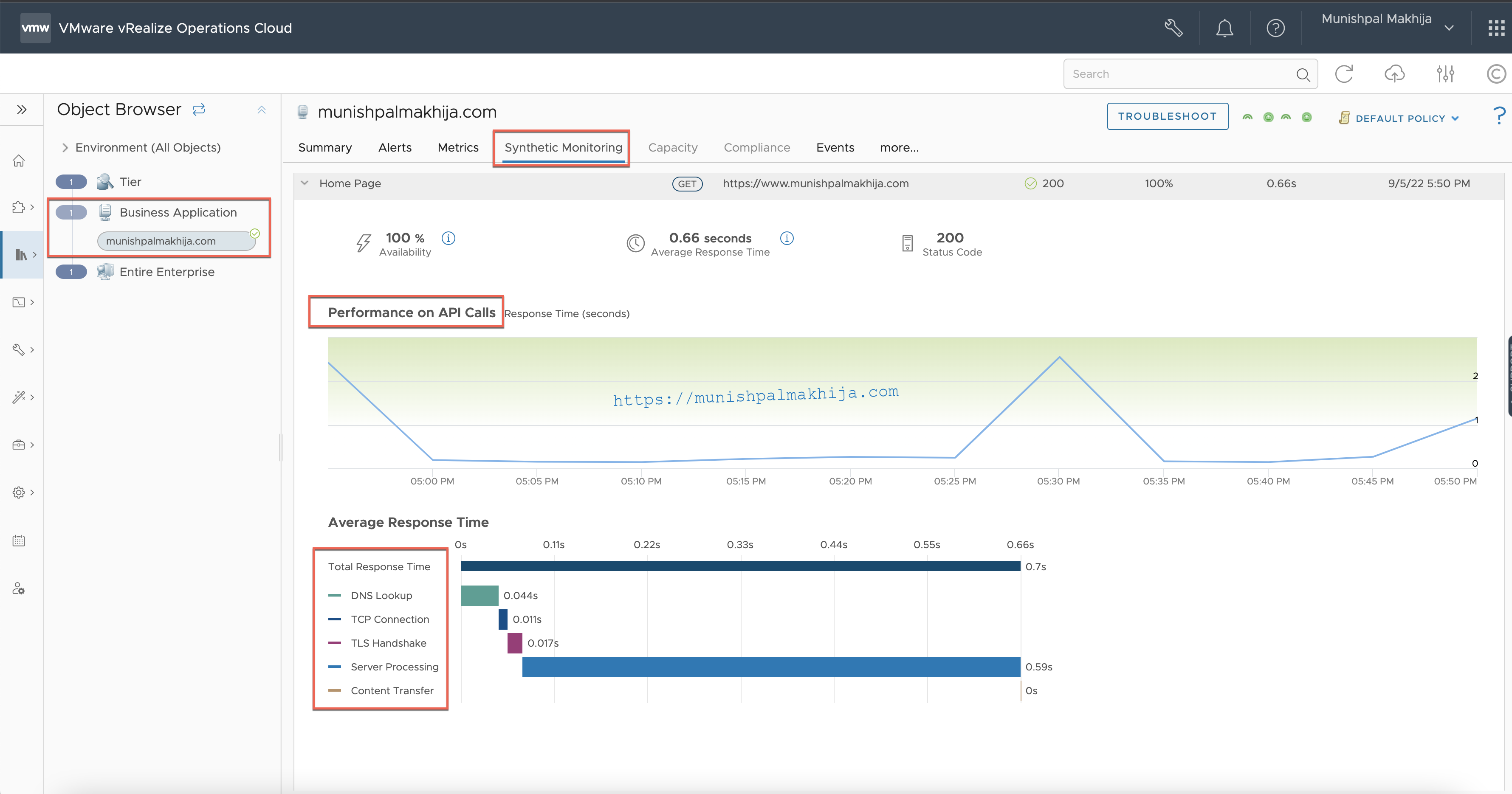
Task: Open the magic wand optimize sidebar icon
Action: tap(19, 397)
